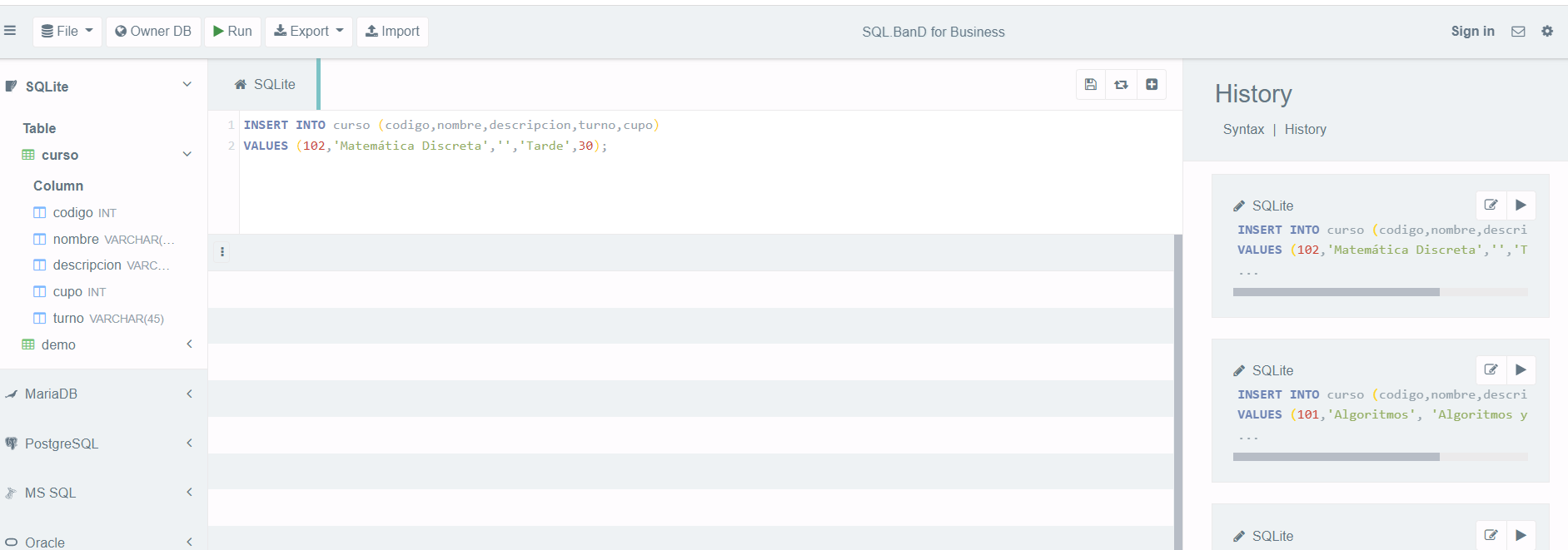Run the Algoritmos history query
Image resolution: width=1568 pixels, height=550 pixels.
(1521, 369)
